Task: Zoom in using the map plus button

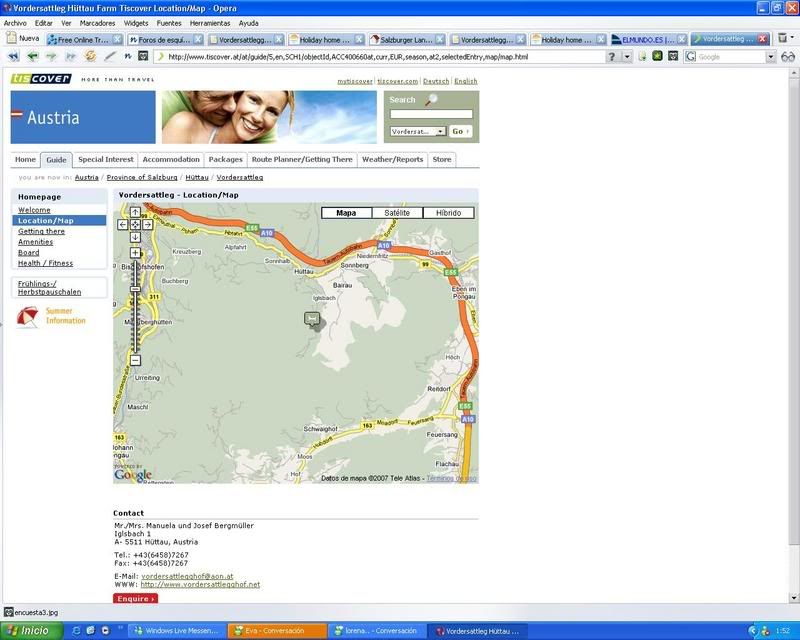Action: point(135,253)
